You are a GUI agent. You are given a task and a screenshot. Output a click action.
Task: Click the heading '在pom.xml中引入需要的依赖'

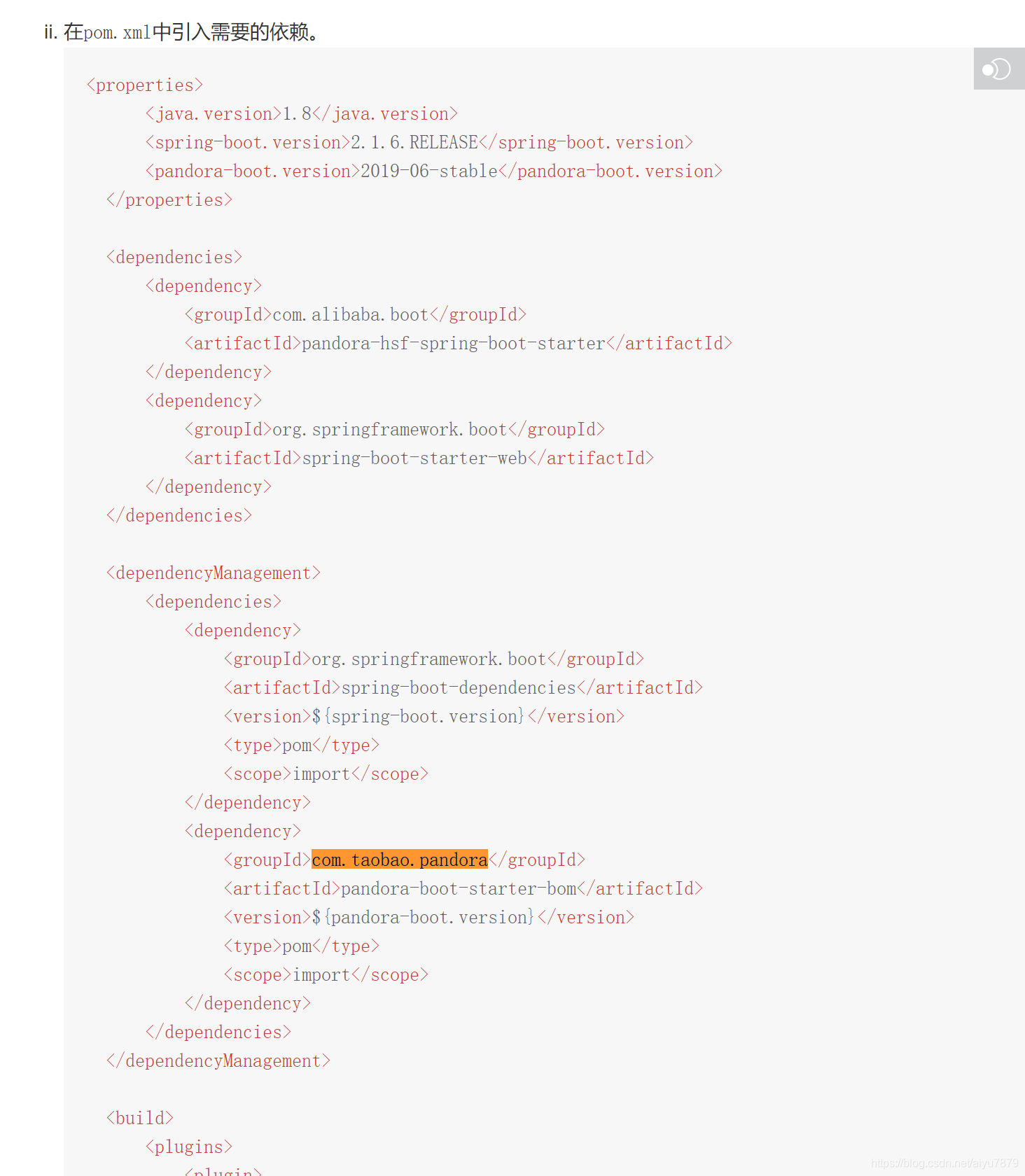pos(191,32)
